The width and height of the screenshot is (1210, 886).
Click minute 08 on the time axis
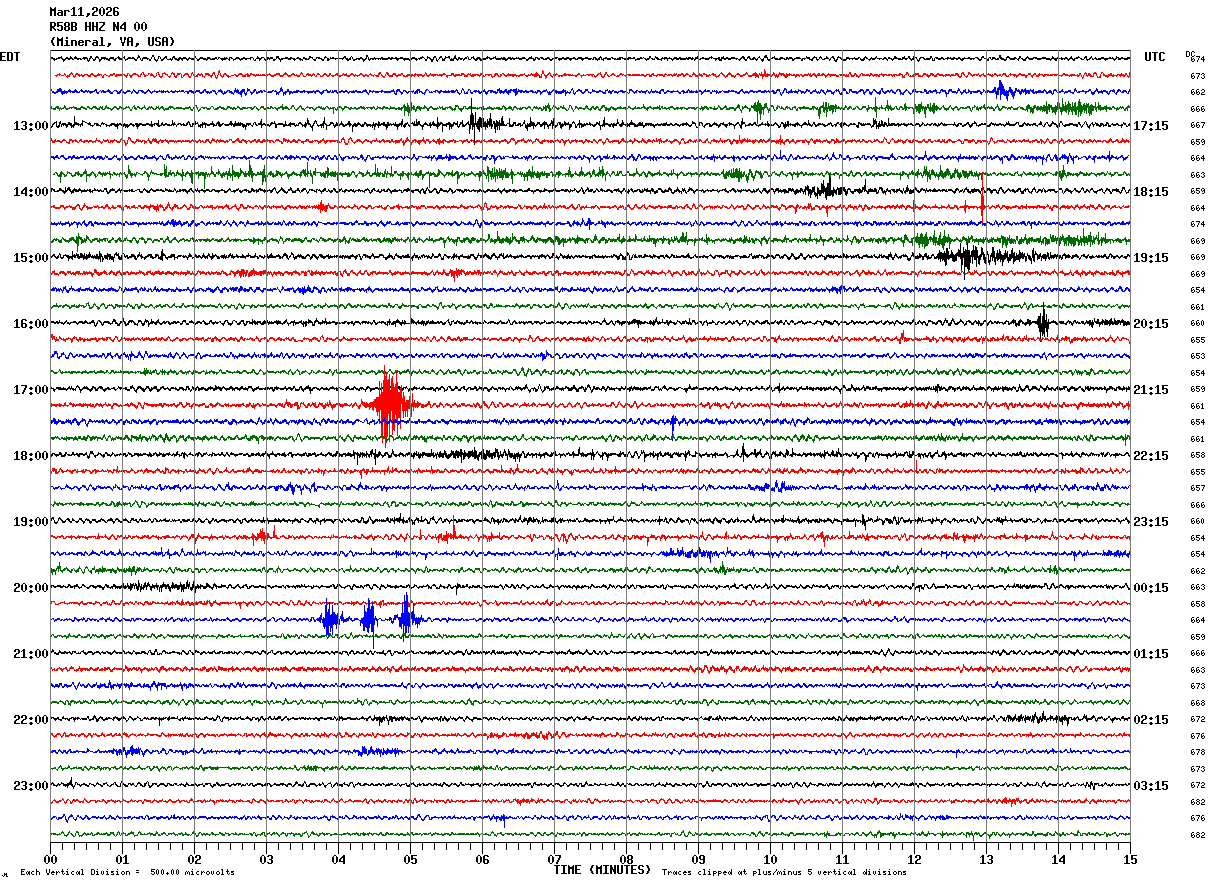(x=626, y=859)
